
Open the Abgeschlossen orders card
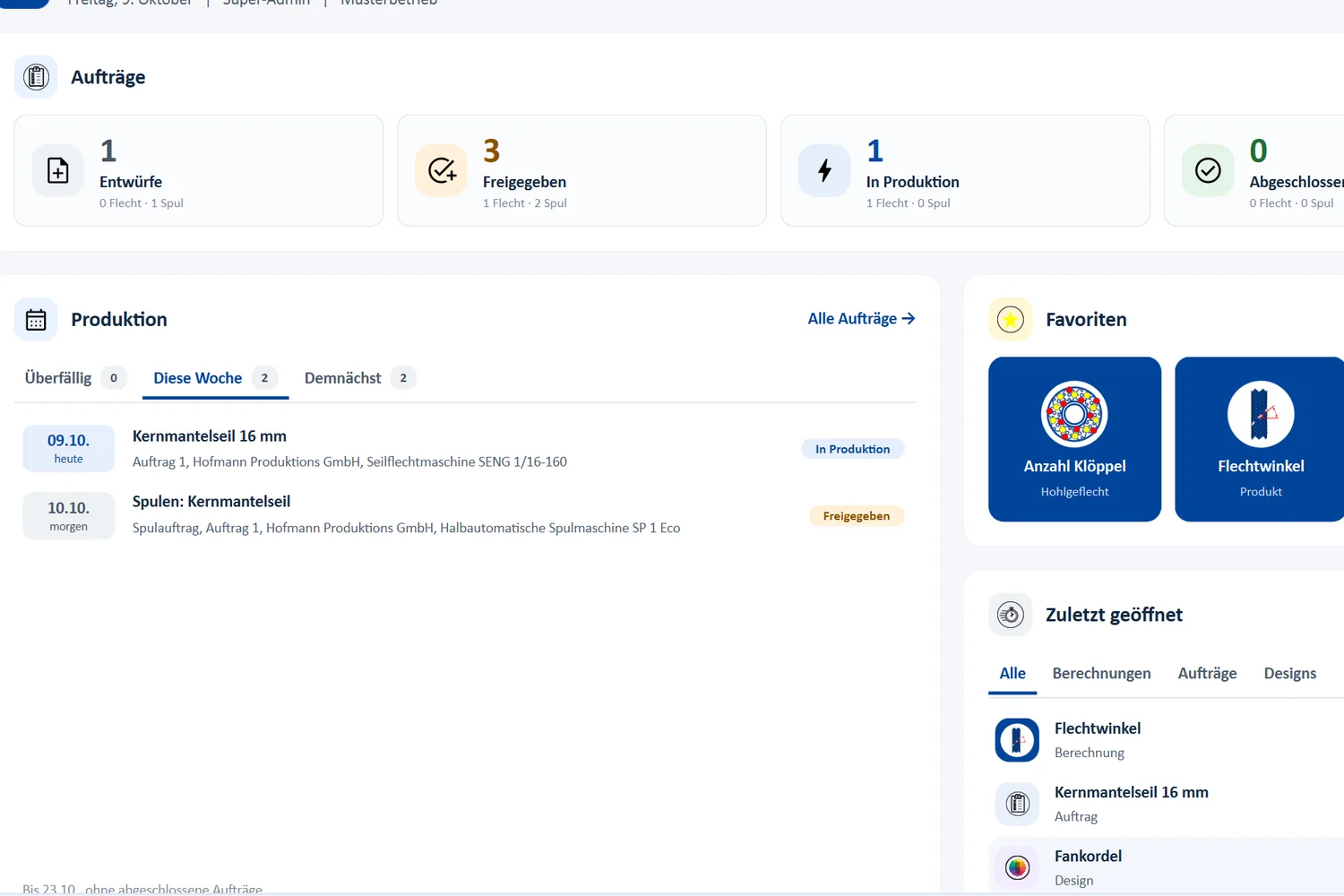pos(1254,170)
